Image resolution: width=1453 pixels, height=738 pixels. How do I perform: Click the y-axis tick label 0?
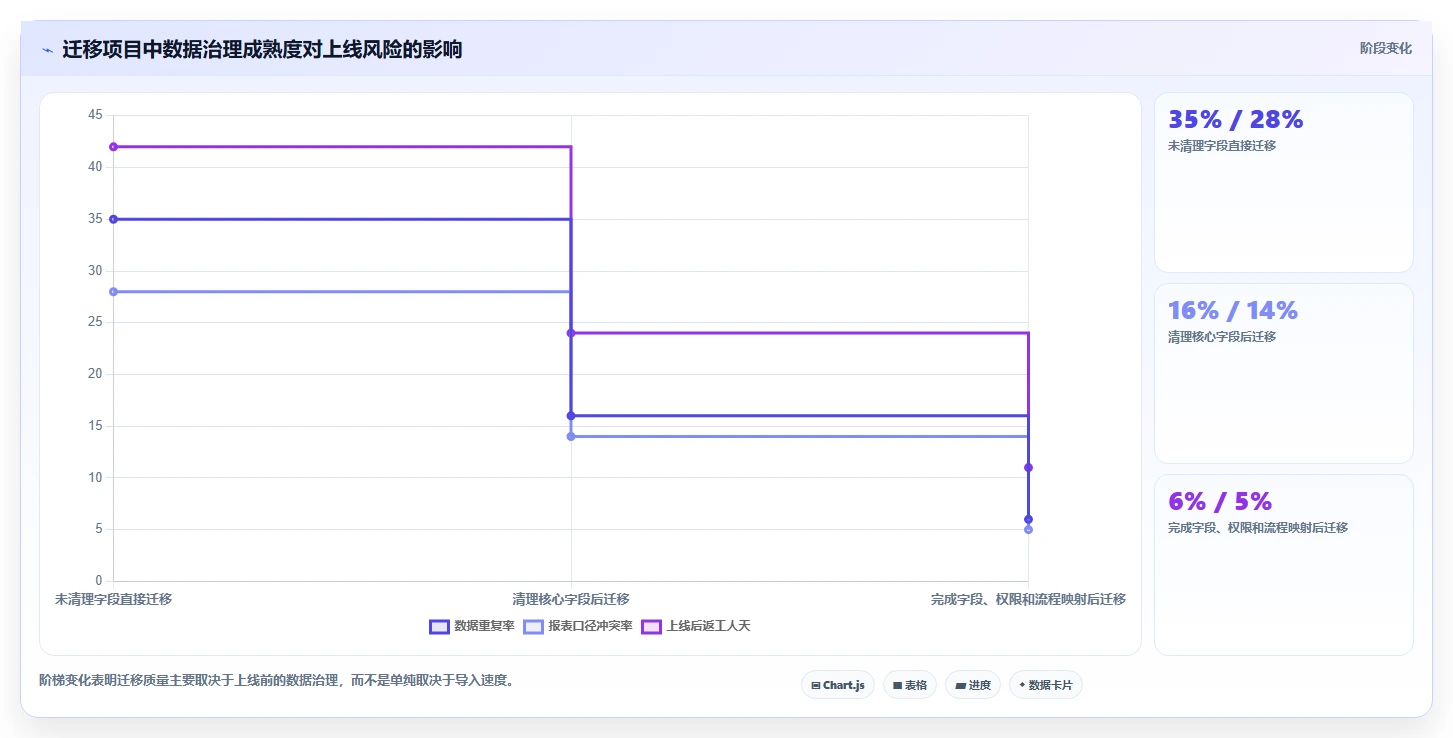tap(98, 581)
